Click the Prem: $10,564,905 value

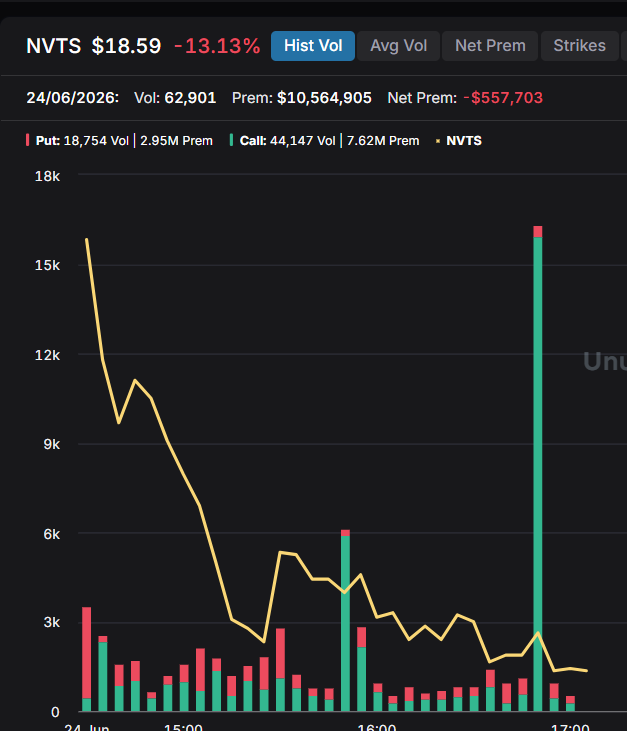coord(302,98)
